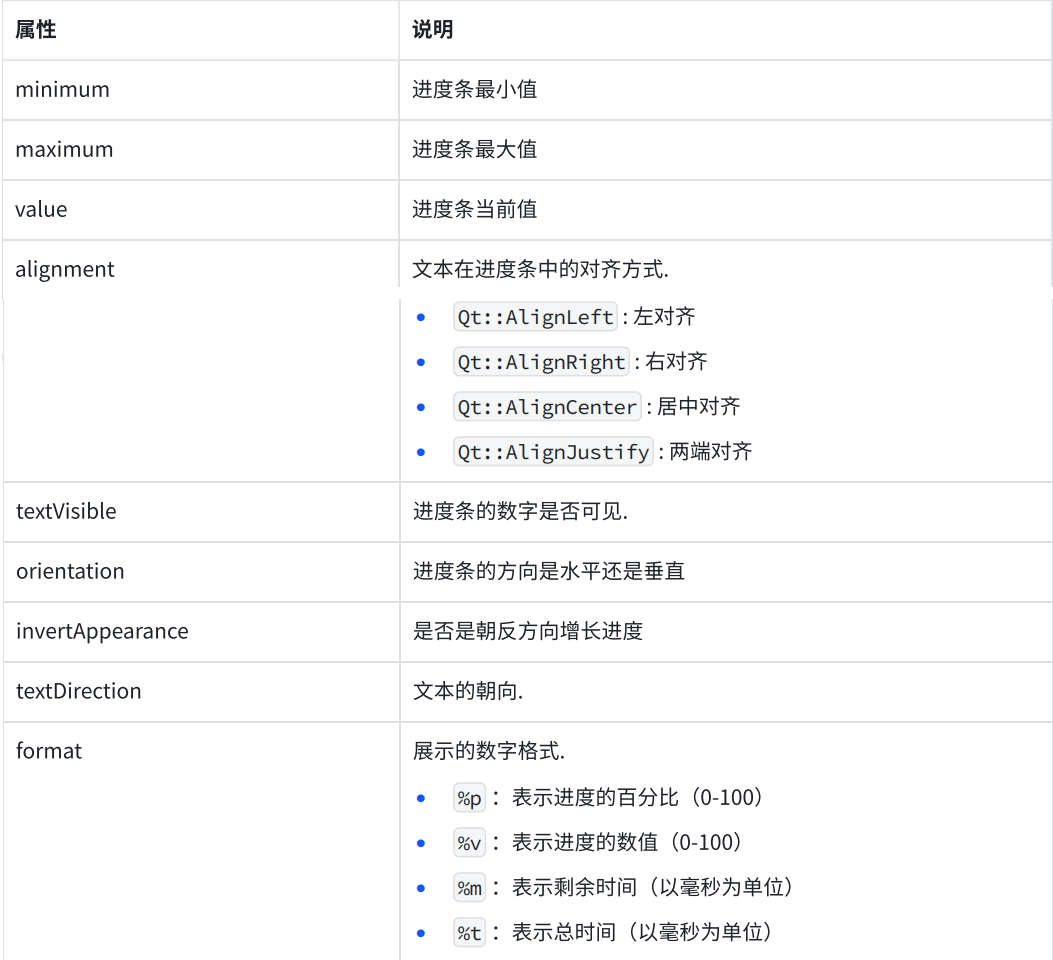Click the Qt::AlignLeft code label
Viewport: 1053px width, 960px height.
tap(535, 317)
